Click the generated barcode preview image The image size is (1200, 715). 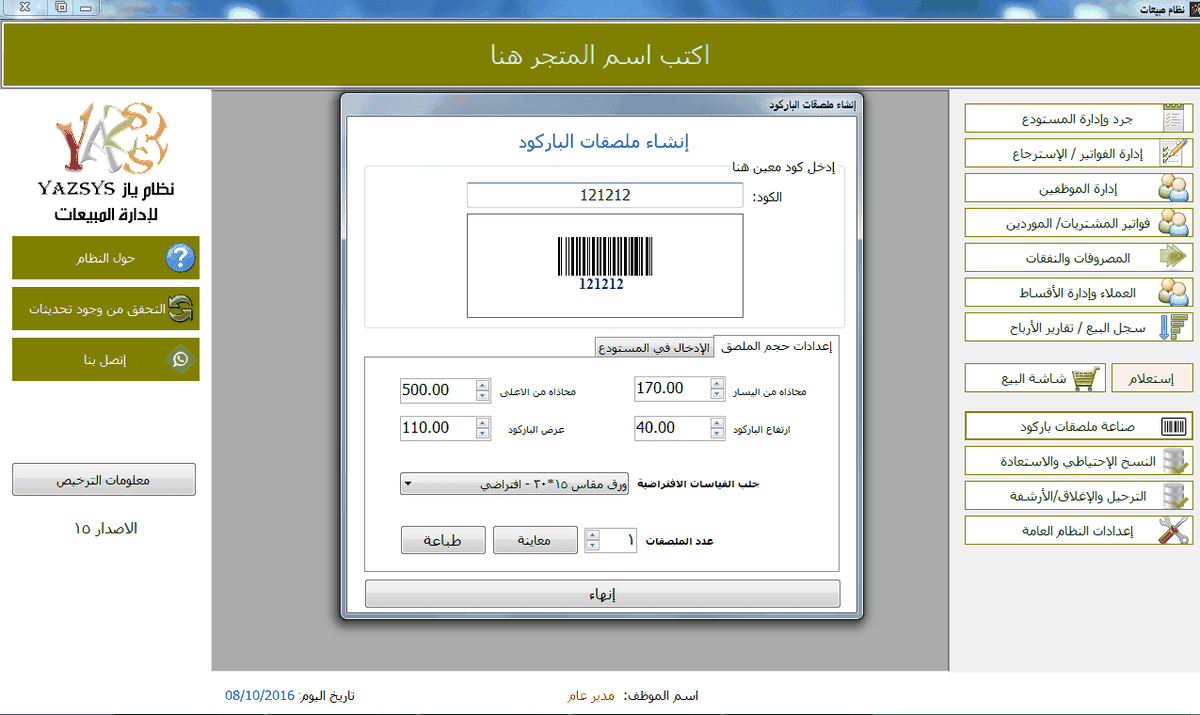(604, 266)
